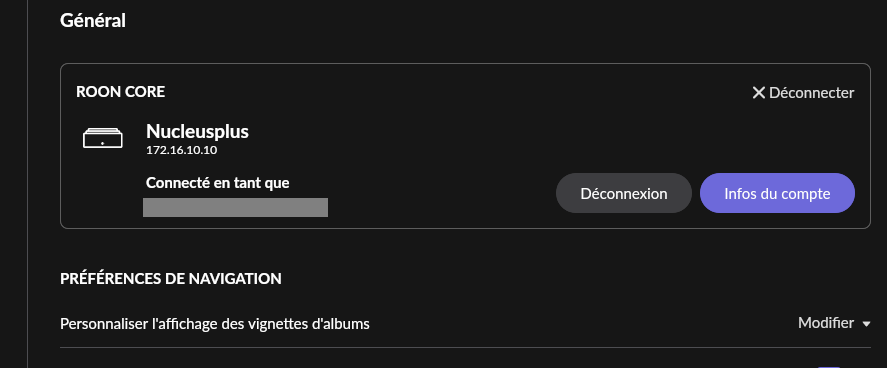Select the Général settings heading
Screen dimensions: 887x368
(x=93, y=21)
